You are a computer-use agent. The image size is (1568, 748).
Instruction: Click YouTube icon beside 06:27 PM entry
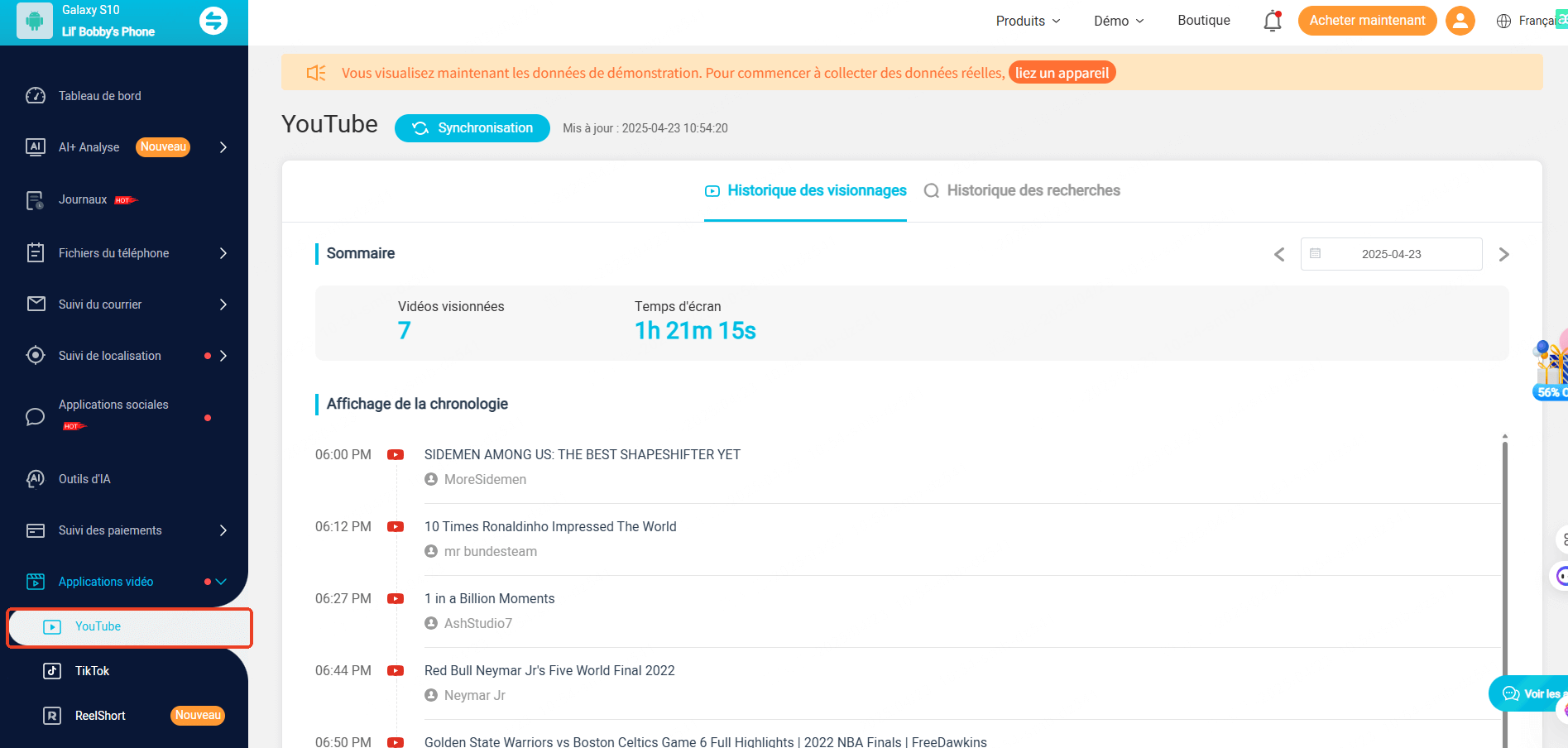point(396,599)
